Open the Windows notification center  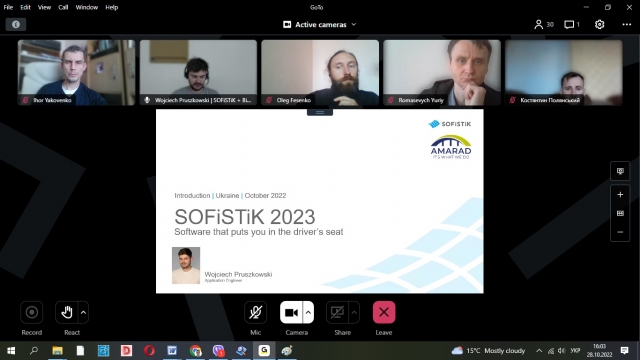(624, 351)
